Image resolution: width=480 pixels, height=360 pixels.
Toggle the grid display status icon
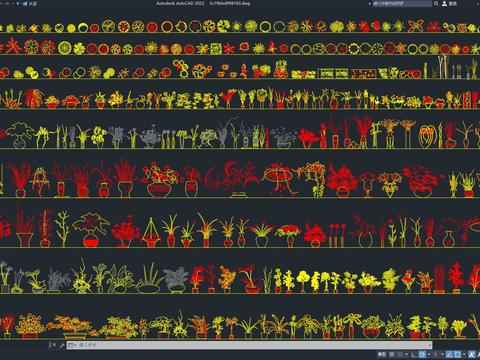(392, 354)
